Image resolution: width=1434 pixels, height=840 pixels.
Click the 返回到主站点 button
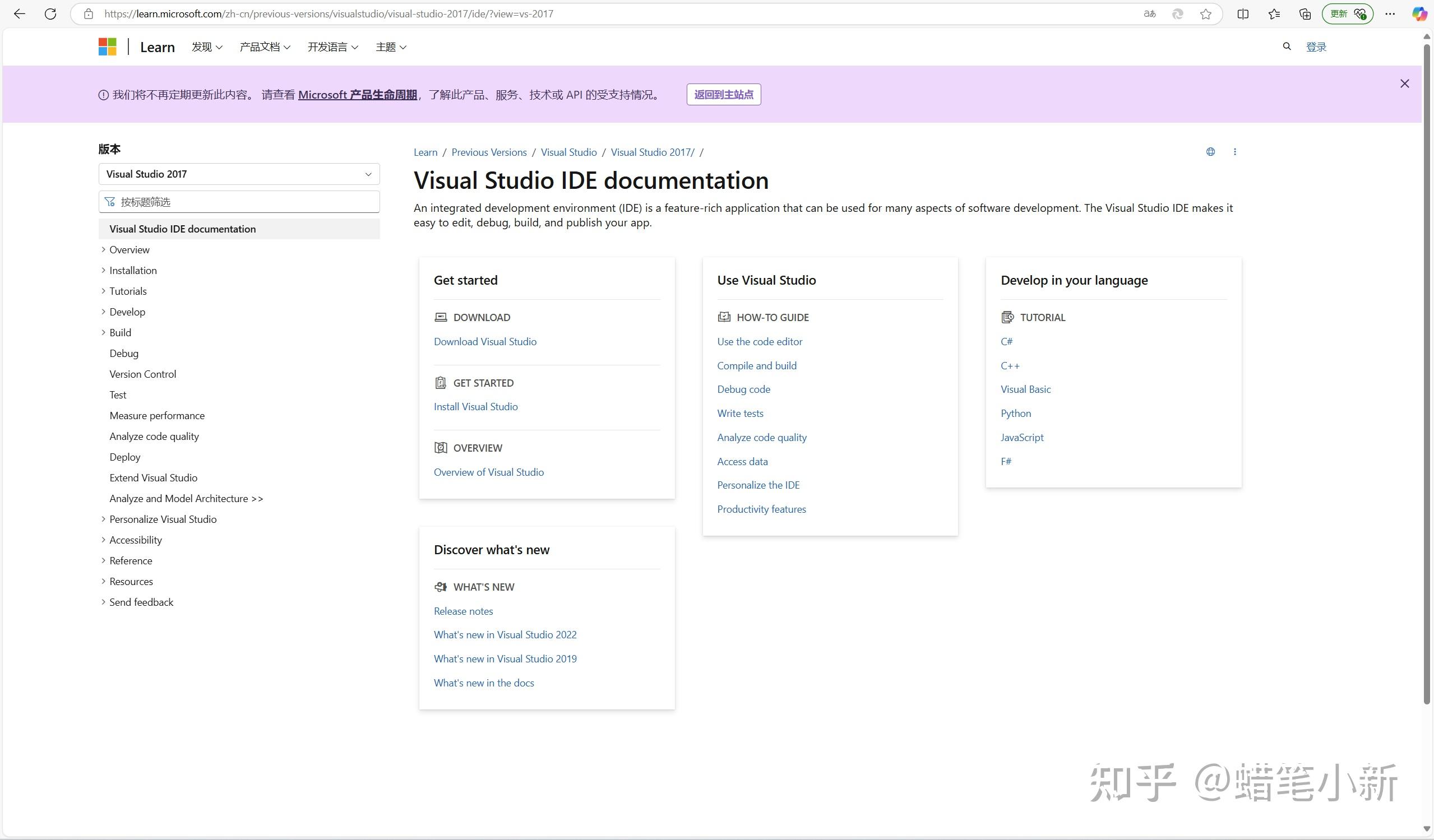723,94
